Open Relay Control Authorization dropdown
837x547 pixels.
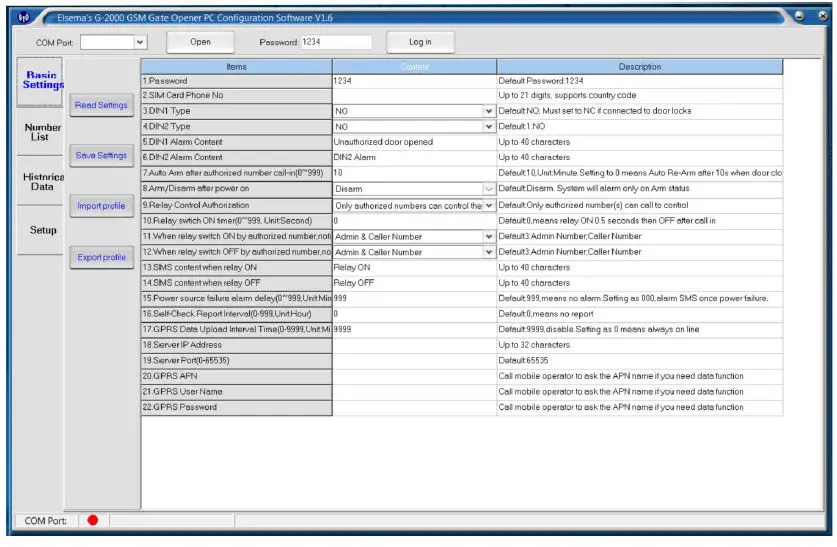click(488, 205)
